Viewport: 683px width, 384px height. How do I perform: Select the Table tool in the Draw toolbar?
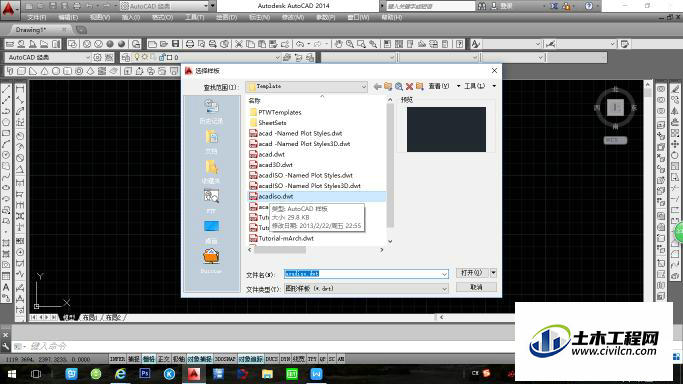click(x=6, y=276)
